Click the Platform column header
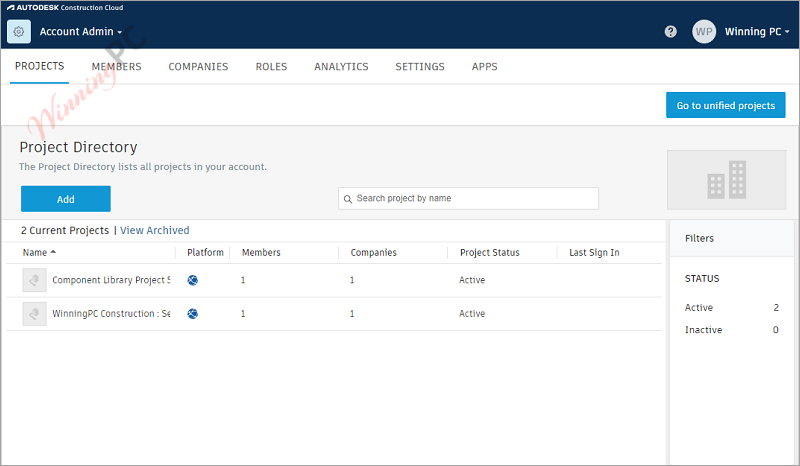Viewport: 800px width, 466px height. [x=205, y=253]
